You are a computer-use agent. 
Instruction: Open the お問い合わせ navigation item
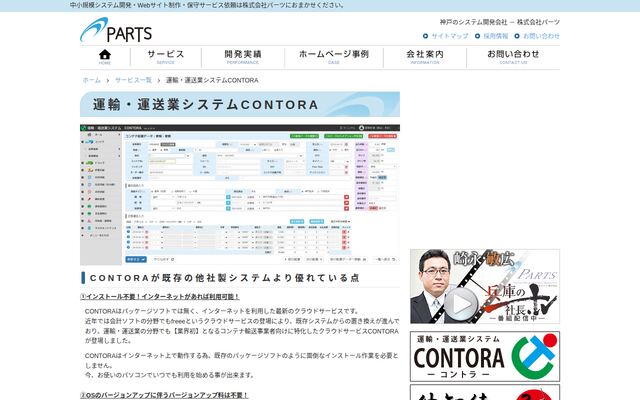tap(513, 57)
